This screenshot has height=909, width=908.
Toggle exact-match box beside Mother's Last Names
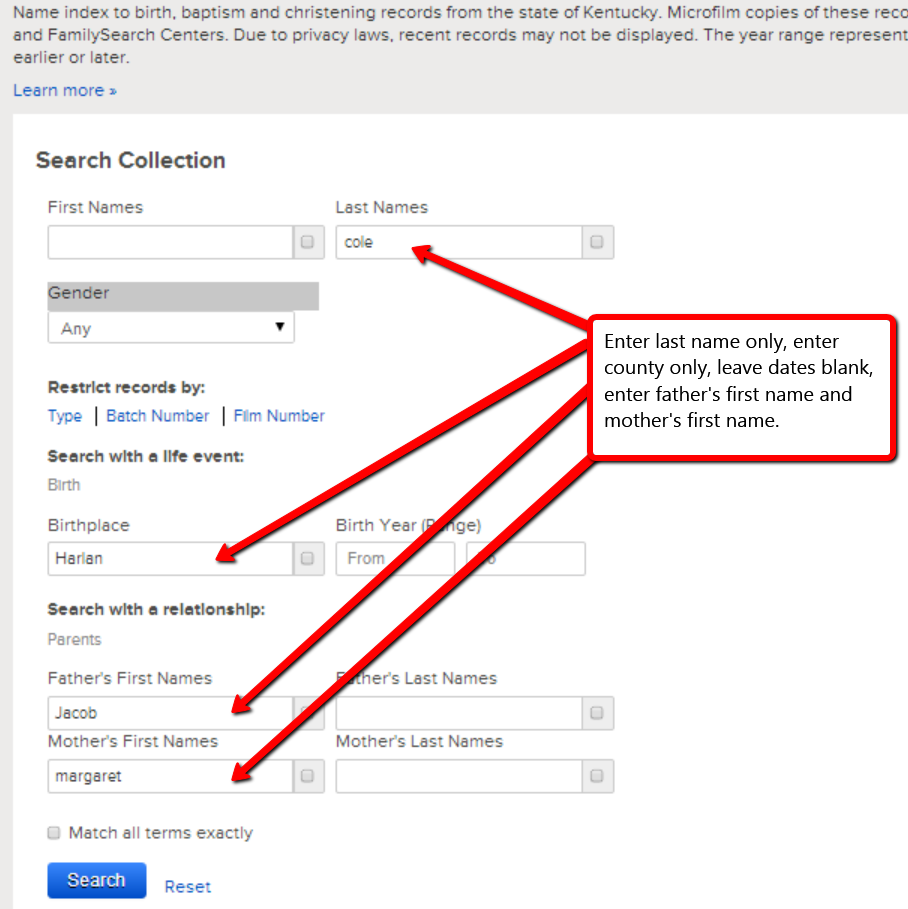[x=597, y=776]
